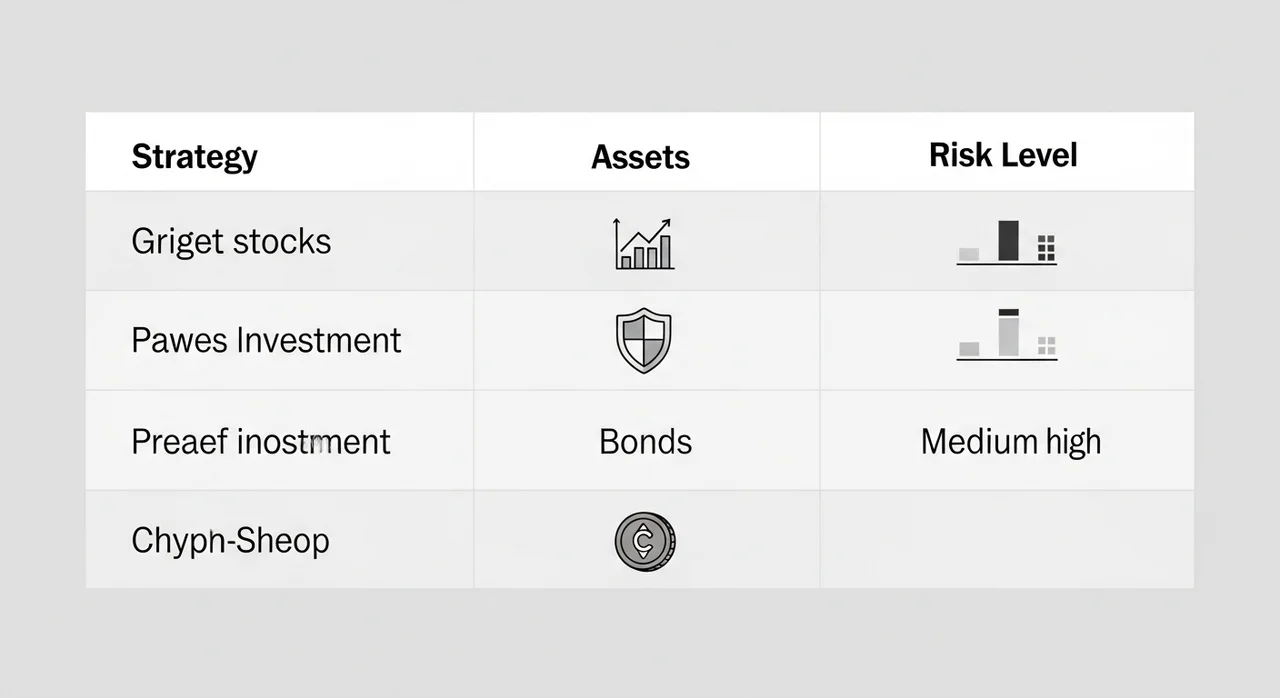
Task: Click the tall gray bar in Pawes risk chart
Action: 1008,332
